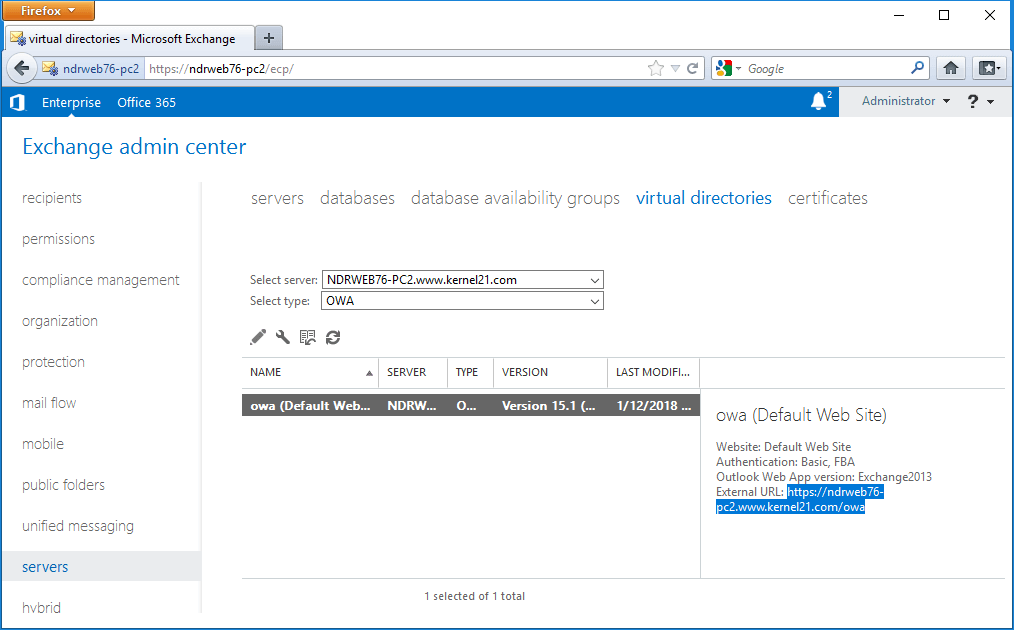Click the Version 15.1 cell
Screen dimensions: 1014x630
pos(550,406)
